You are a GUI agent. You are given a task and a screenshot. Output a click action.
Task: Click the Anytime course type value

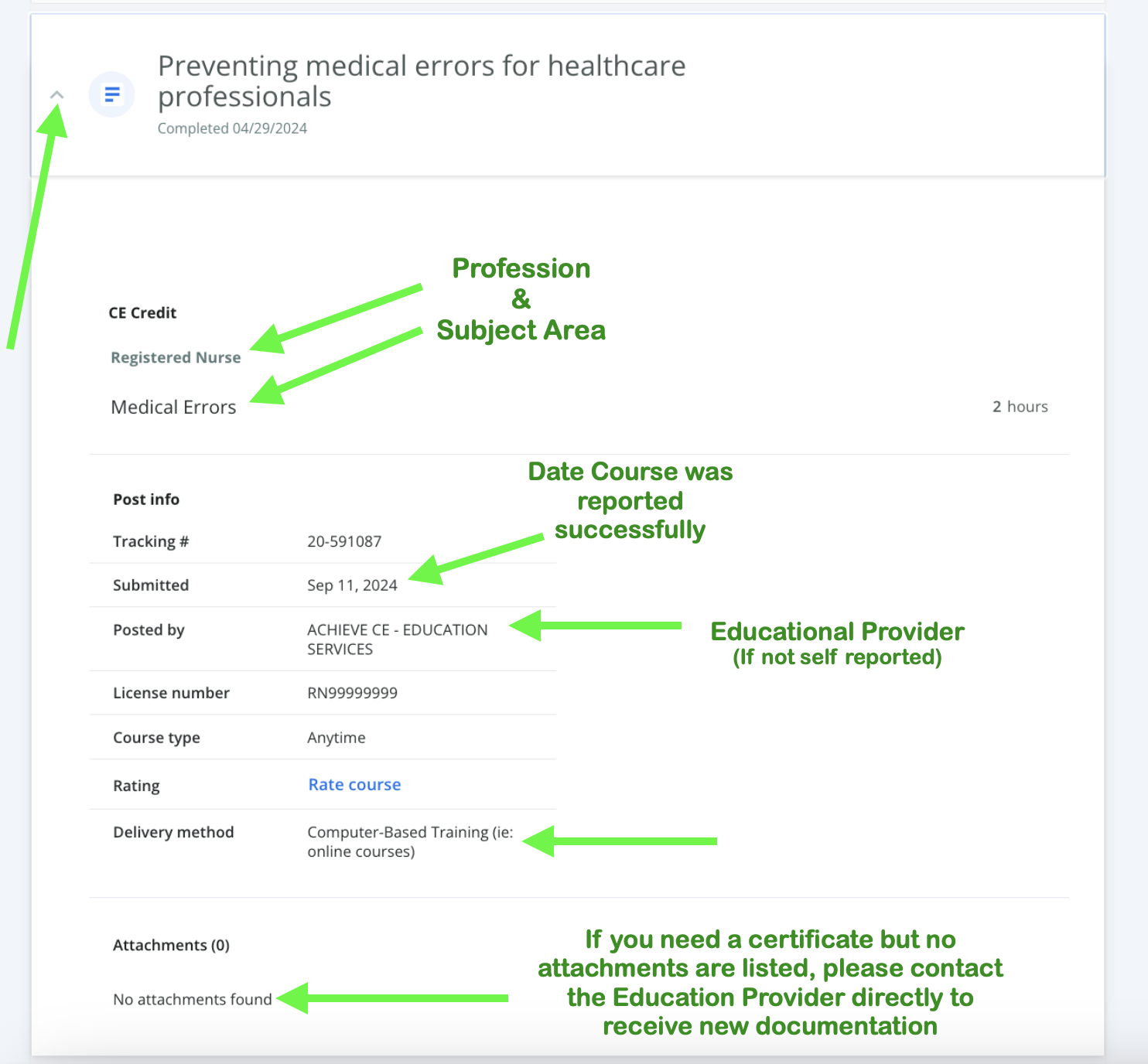(336, 738)
